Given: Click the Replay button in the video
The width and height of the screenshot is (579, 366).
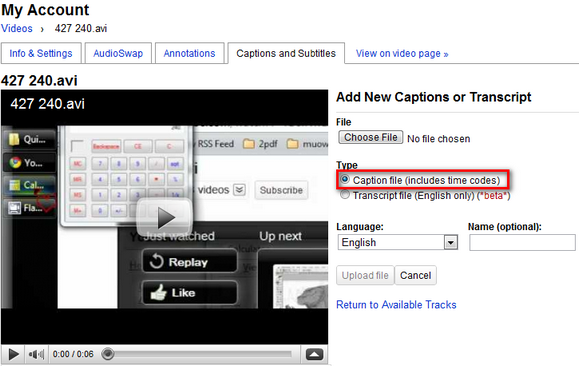Looking at the screenshot, I should coord(189,261).
